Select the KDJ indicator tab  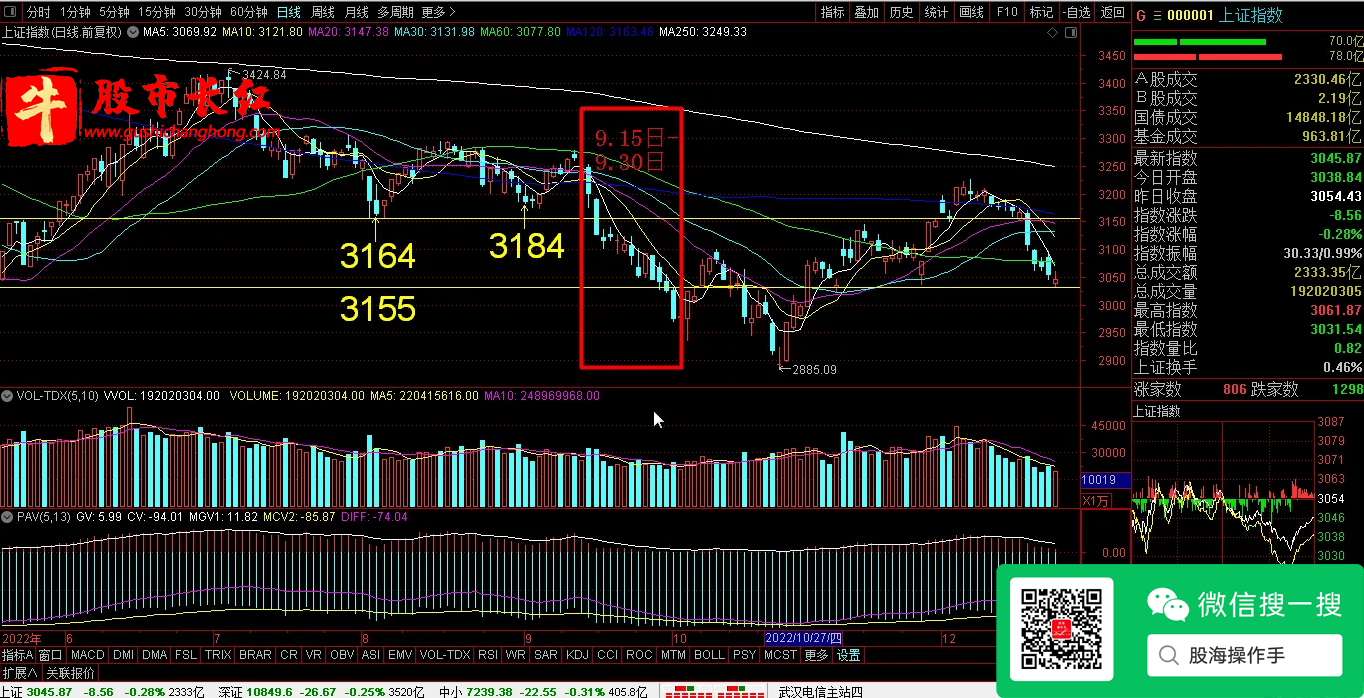(577, 655)
